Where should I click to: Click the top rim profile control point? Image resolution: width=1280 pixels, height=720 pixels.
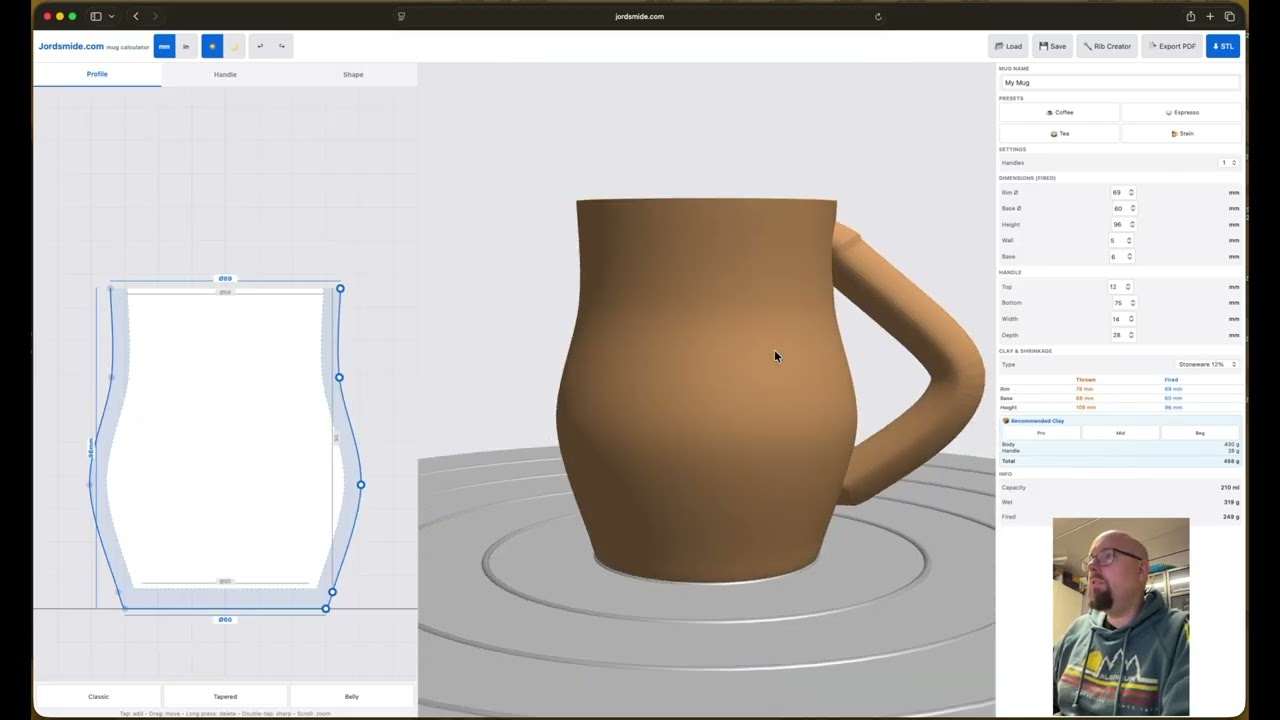tap(340, 289)
